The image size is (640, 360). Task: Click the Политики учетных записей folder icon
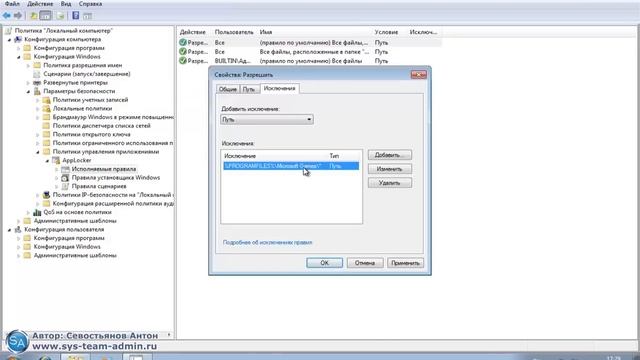pos(47,100)
